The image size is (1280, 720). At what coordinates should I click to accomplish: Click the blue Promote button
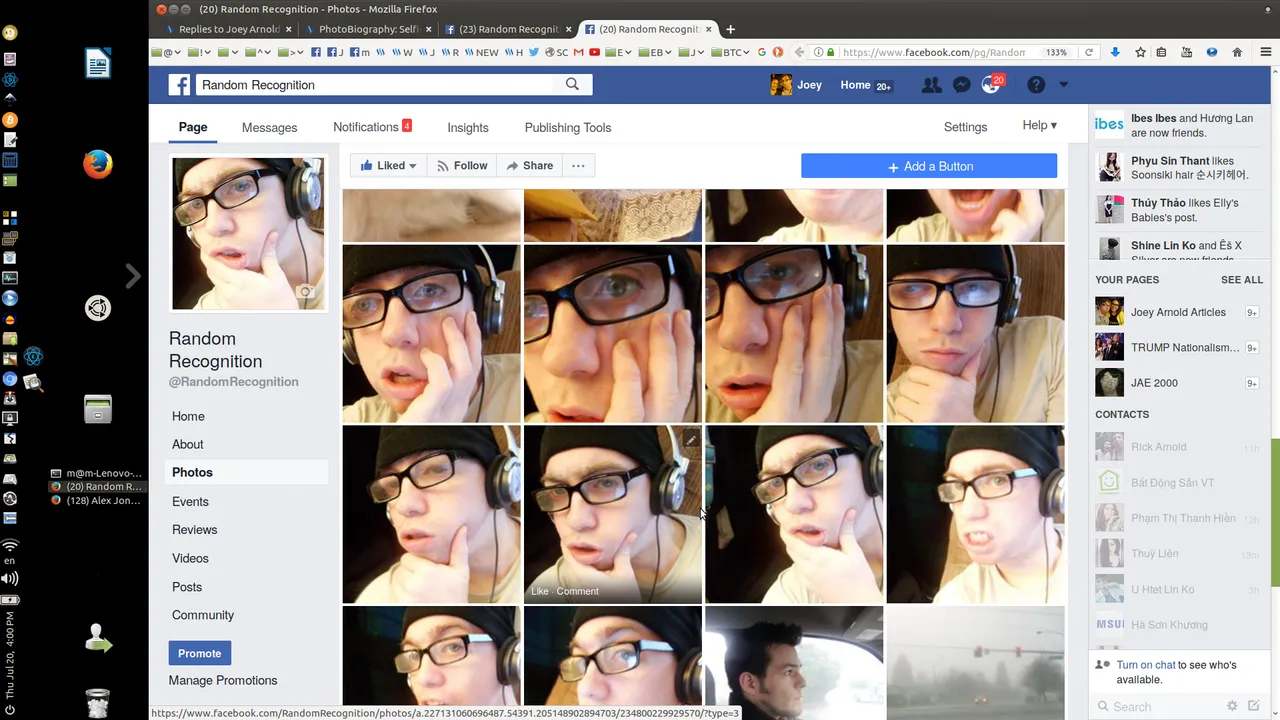[x=199, y=653]
